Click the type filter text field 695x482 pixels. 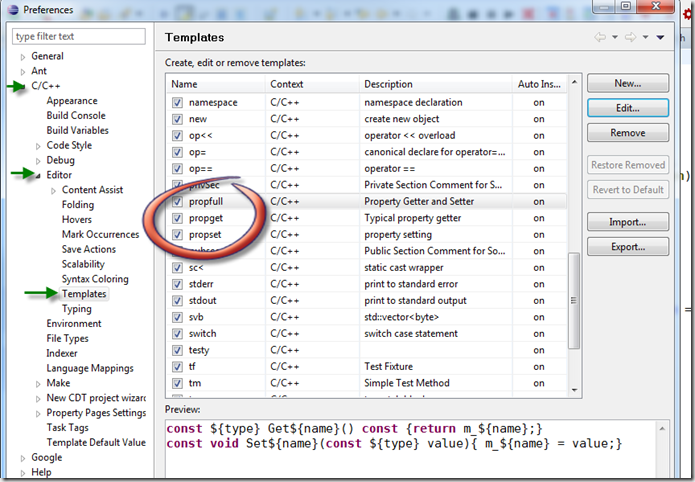pos(78,36)
